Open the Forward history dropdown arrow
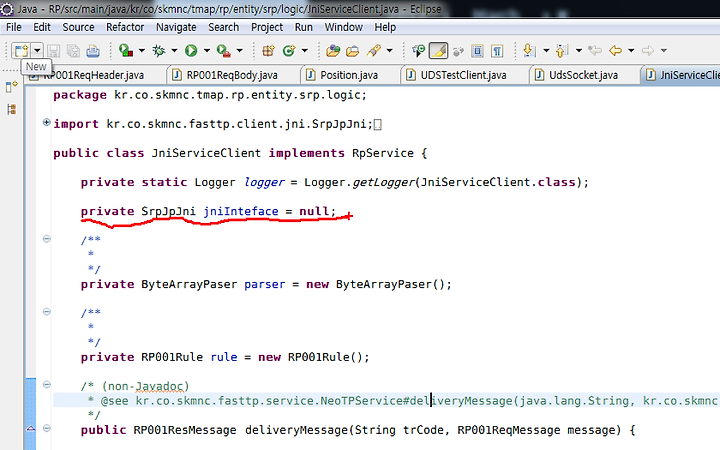 (664, 51)
